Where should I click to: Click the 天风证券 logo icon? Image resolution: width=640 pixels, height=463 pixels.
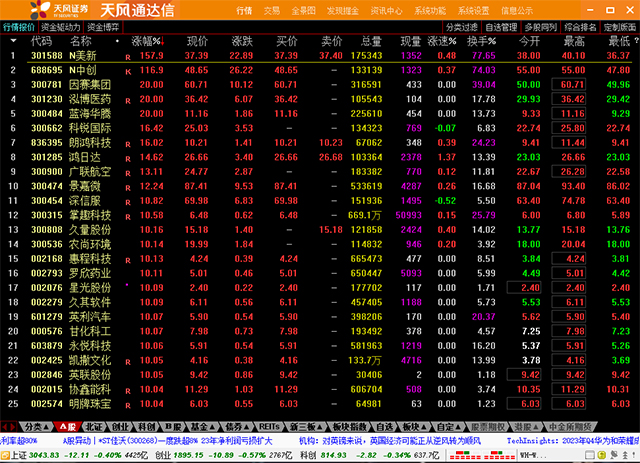pyautogui.click(x=40, y=9)
